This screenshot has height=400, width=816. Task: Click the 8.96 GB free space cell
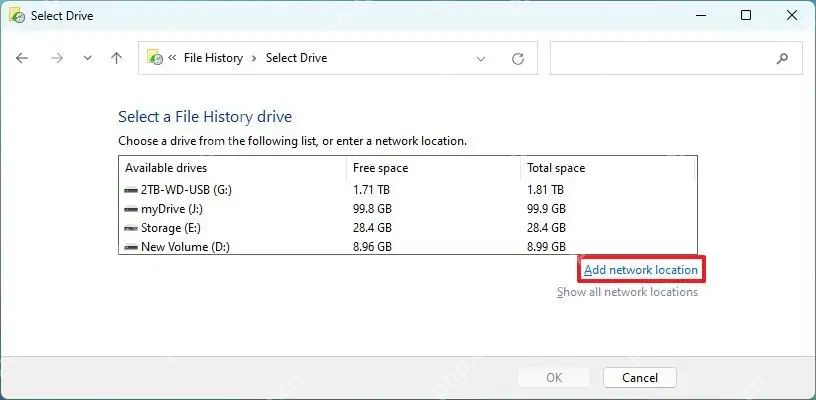click(x=372, y=247)
